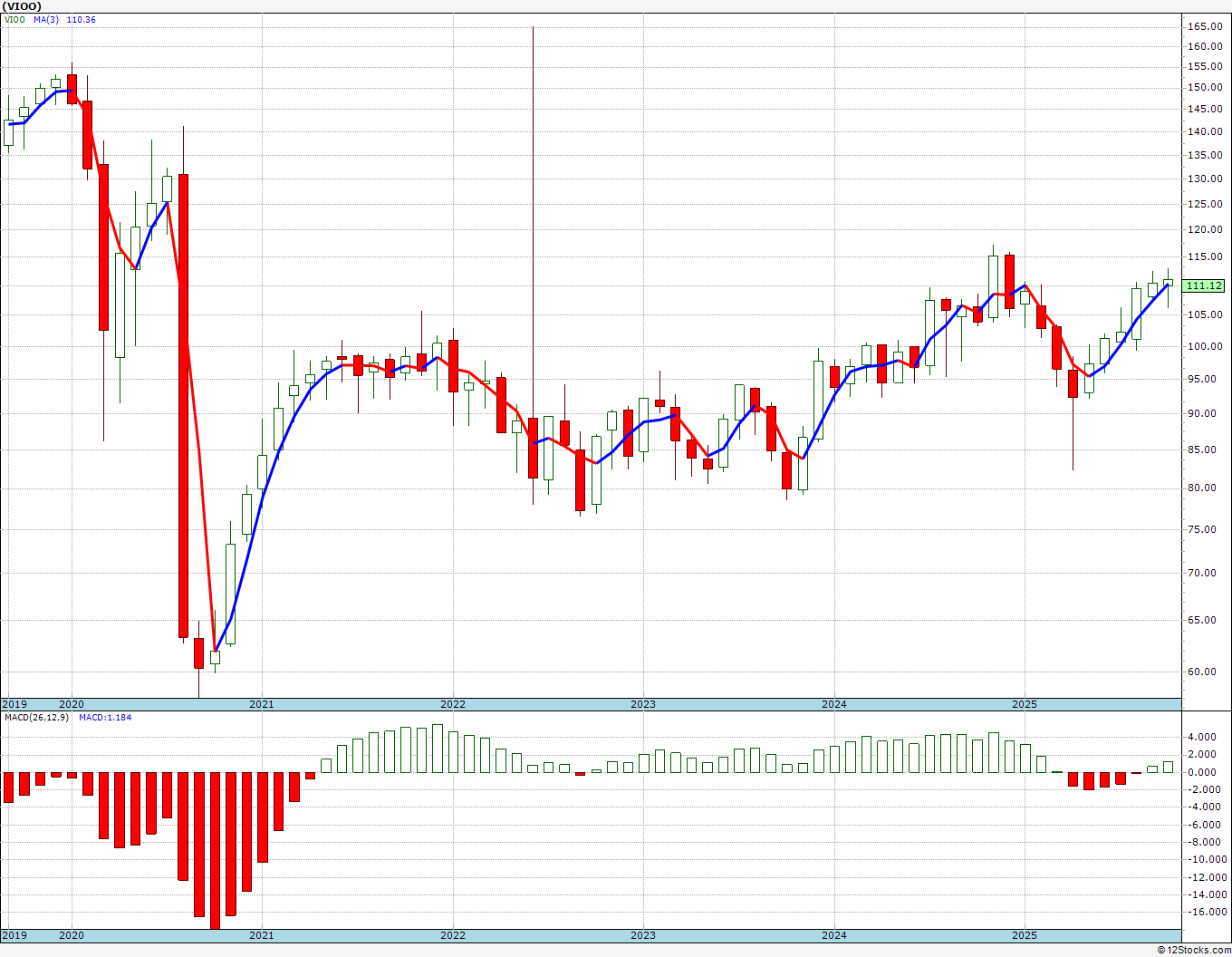The height and width of the screenshot is (957, 1232).
Task: Click the 140.00 price axis label
Action: point(1206,131)
